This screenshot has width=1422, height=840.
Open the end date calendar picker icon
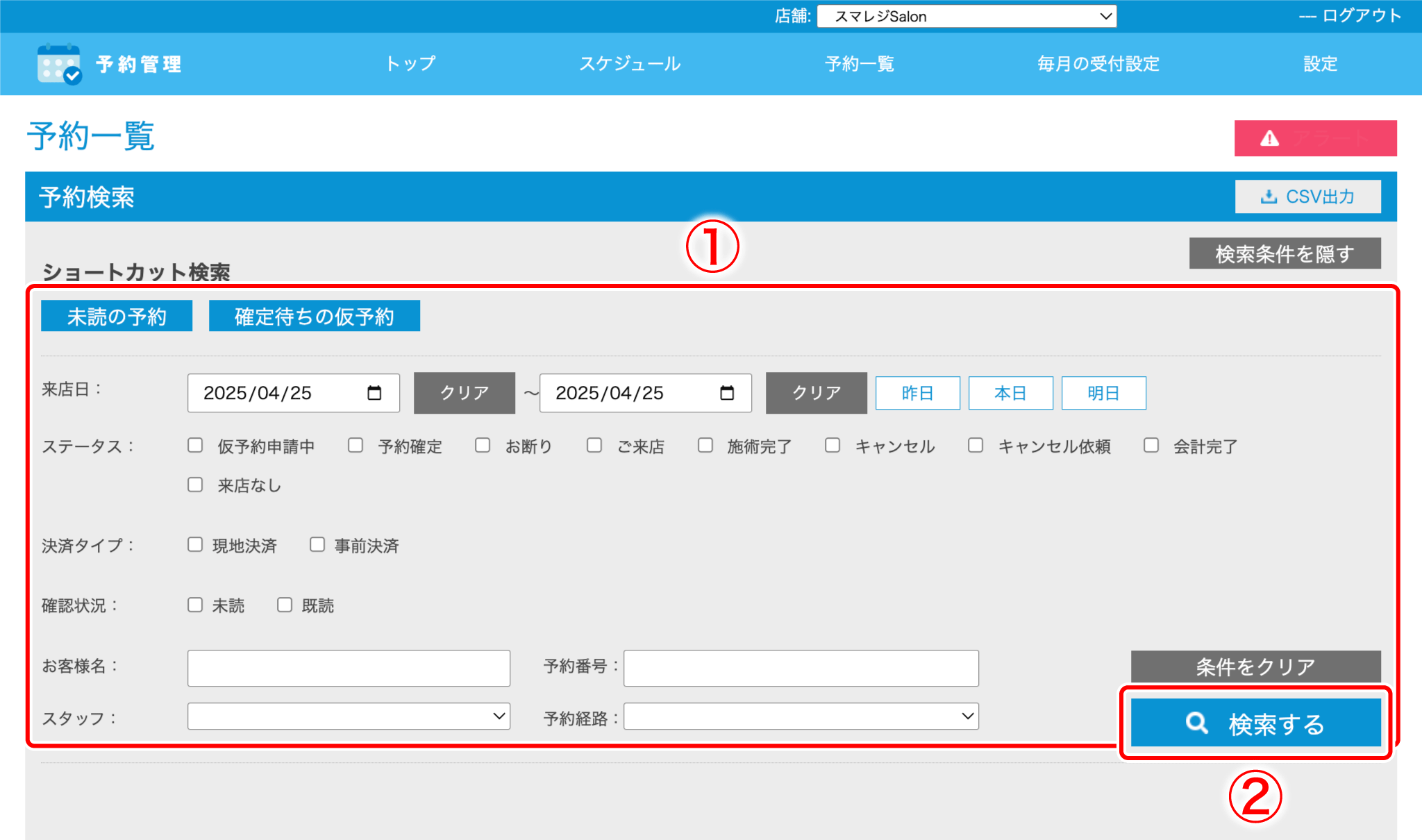point(727,393)
